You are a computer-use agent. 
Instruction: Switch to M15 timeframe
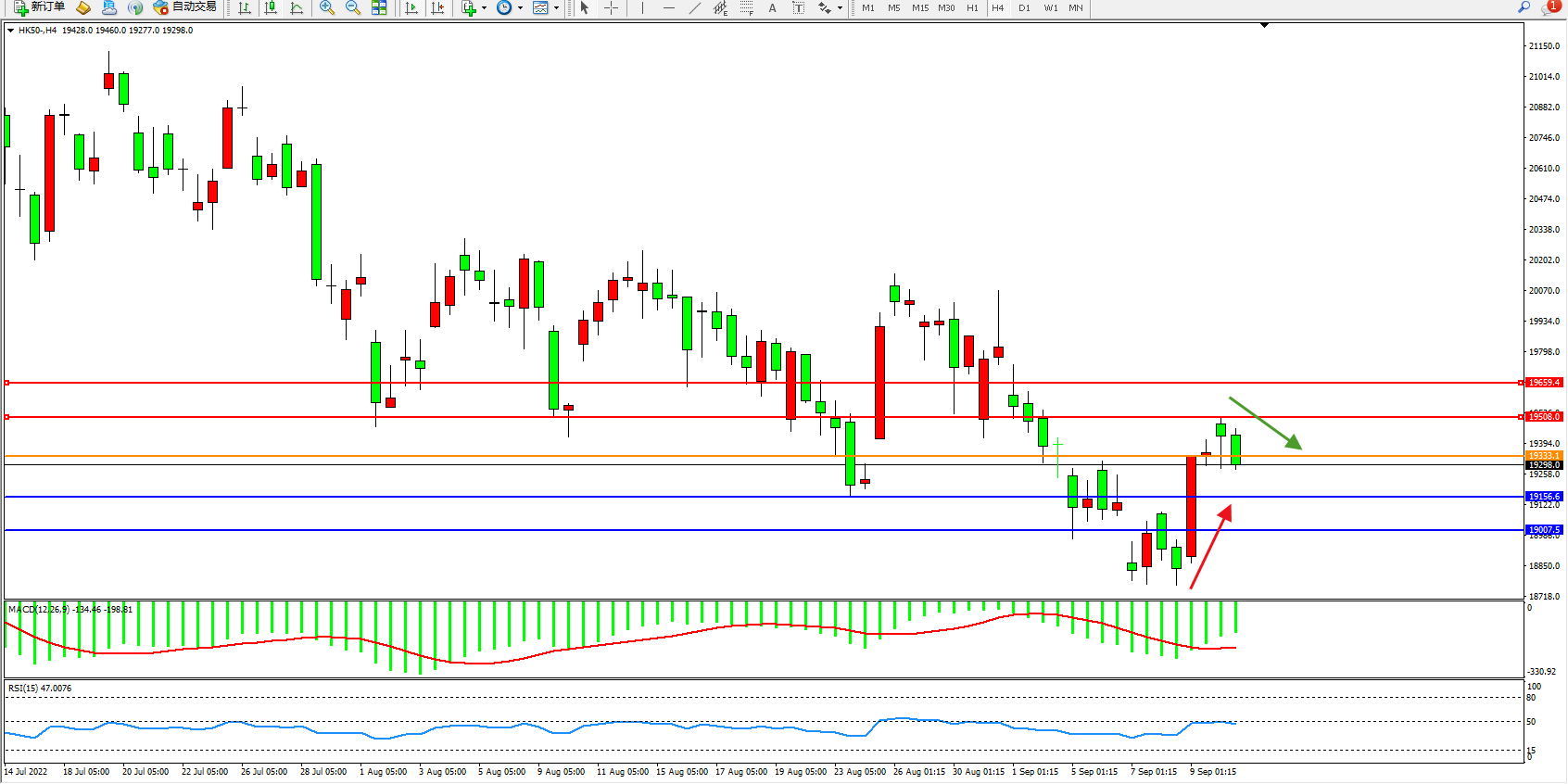tap(919, 7)
